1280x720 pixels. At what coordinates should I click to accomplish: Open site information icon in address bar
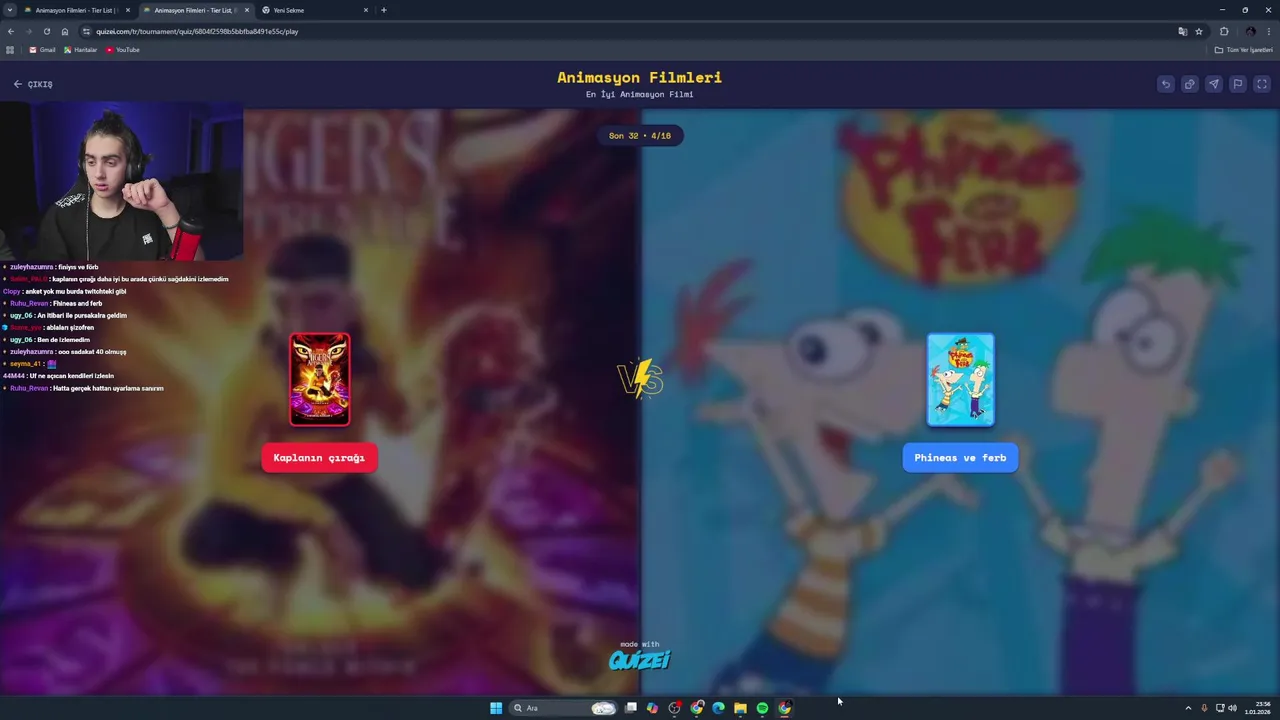86,31
